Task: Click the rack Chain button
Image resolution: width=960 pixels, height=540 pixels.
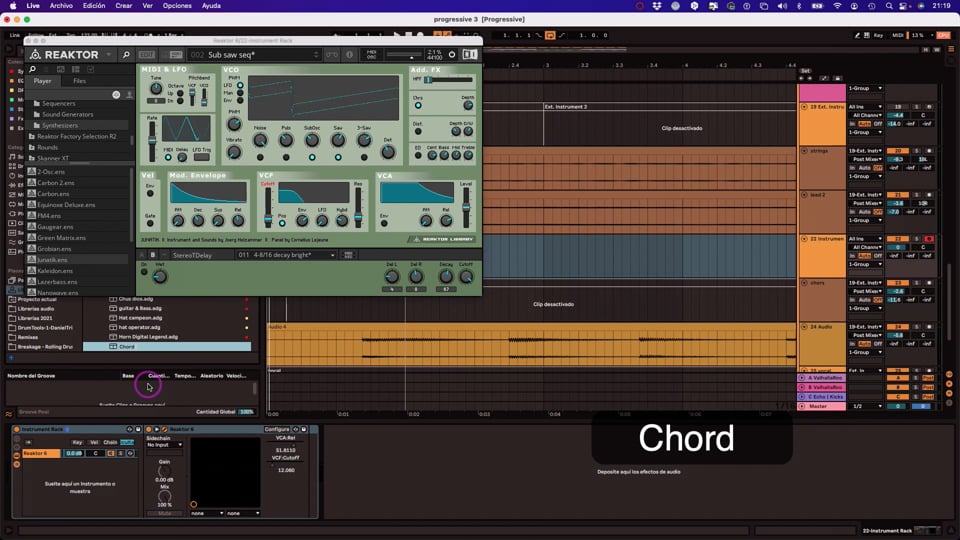Action: coord(110,442)
